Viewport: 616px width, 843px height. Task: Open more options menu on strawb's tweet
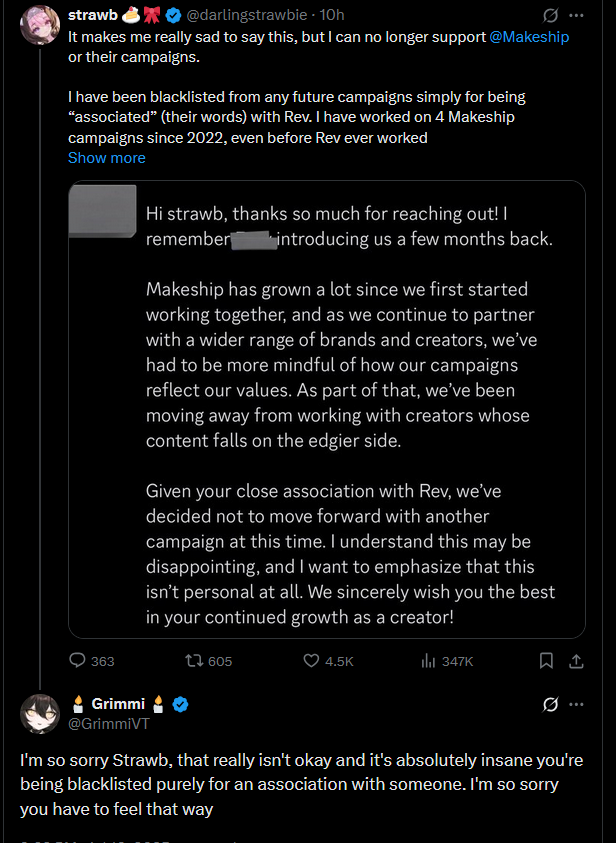[576, 17]
